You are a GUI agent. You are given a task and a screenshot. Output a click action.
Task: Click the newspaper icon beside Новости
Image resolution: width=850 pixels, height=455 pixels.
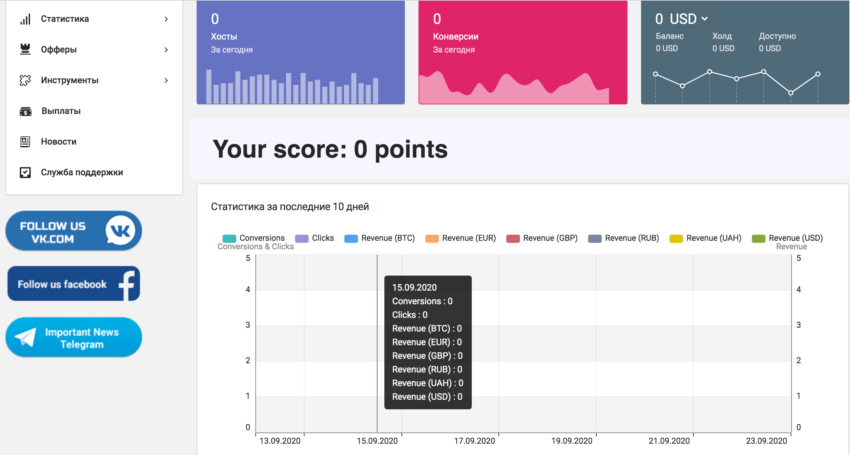(x=25, y=142)
